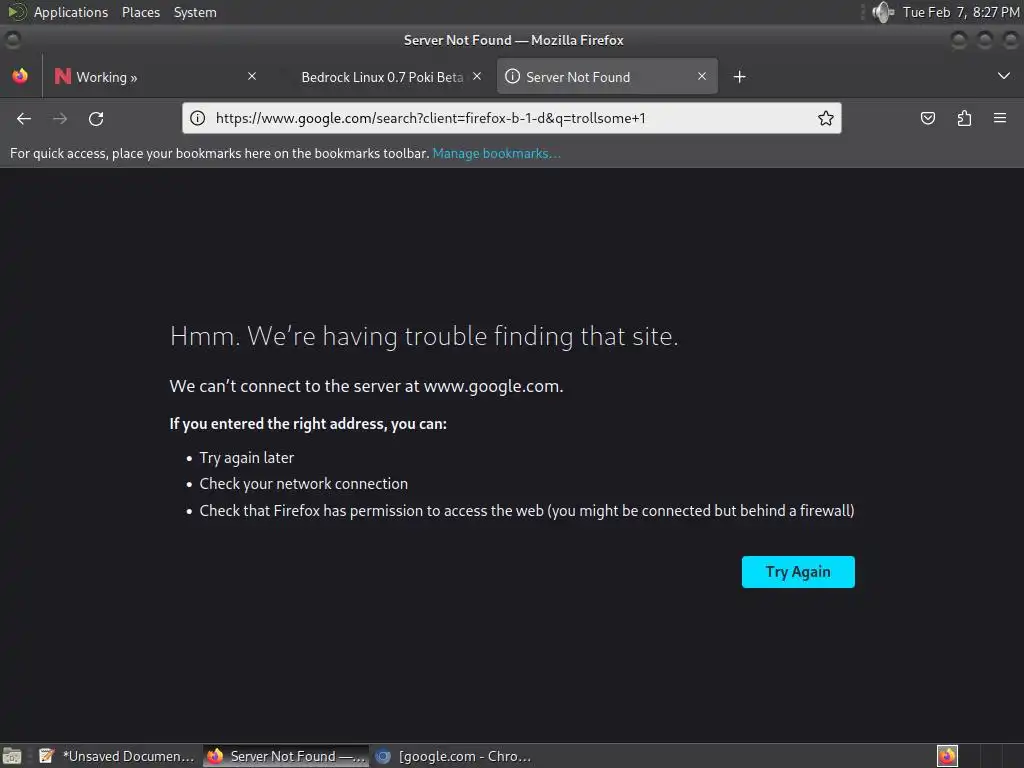Image resolution: width=1024 pixels, height=768 pixels.
Task: Click the Try Again button
Action: [x=798, y=572]
